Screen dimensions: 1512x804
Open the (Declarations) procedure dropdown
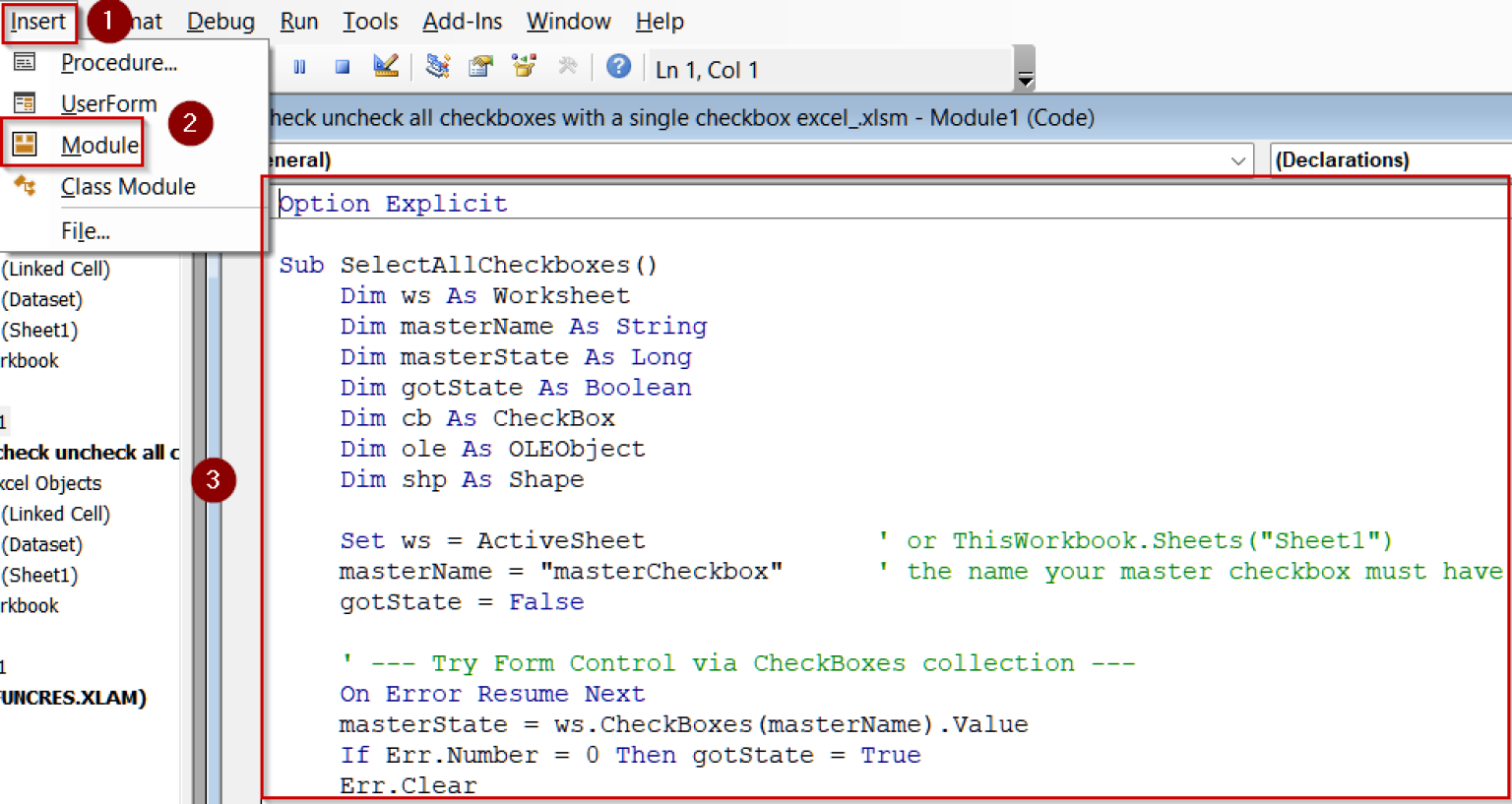(x=1388, y=160)
